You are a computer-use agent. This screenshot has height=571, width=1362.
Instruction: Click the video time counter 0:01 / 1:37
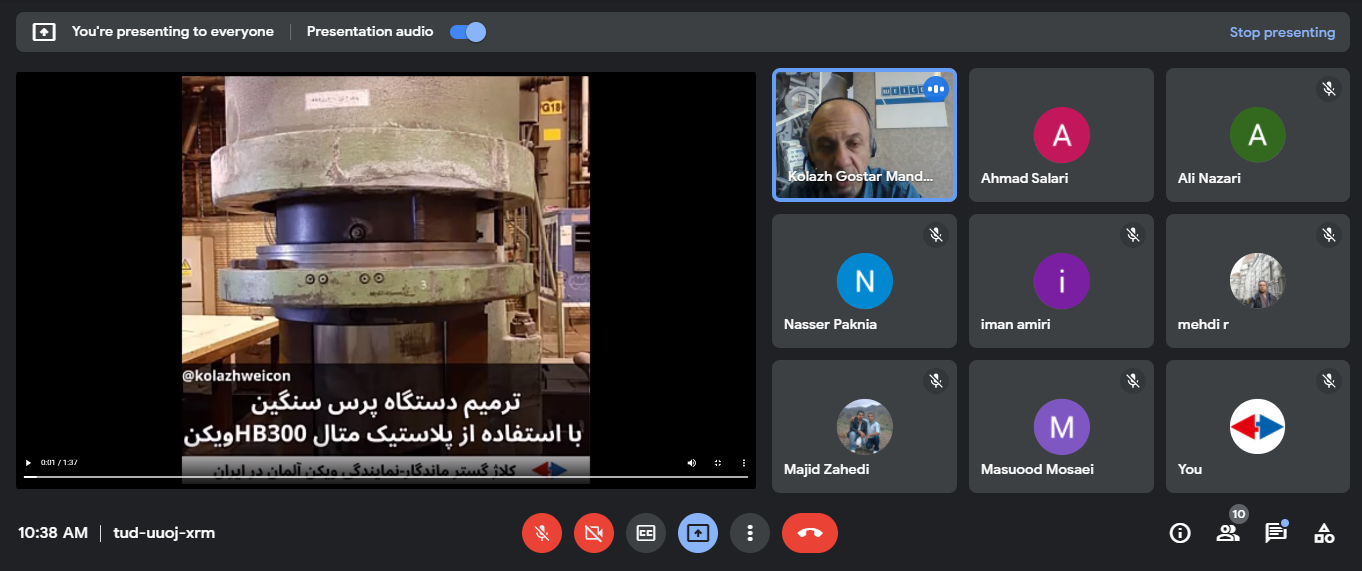click(x=59, y=463)
